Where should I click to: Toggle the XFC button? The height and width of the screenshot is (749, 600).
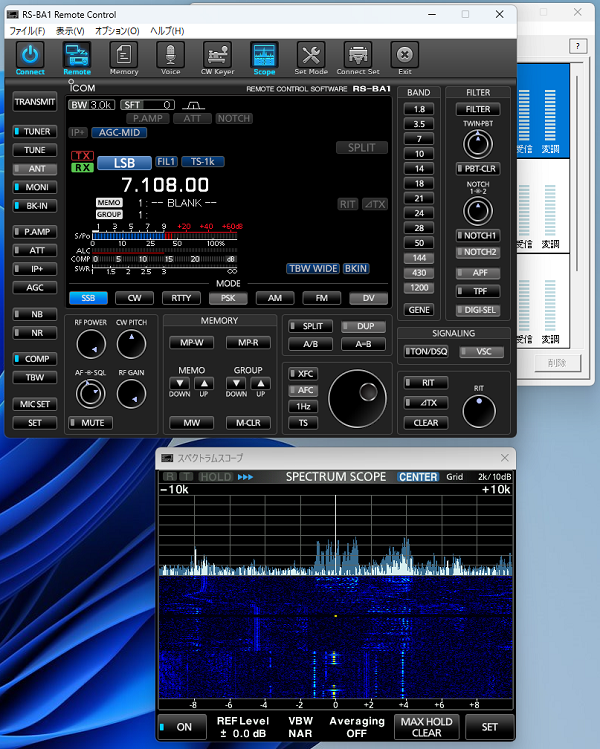point(303,374)
